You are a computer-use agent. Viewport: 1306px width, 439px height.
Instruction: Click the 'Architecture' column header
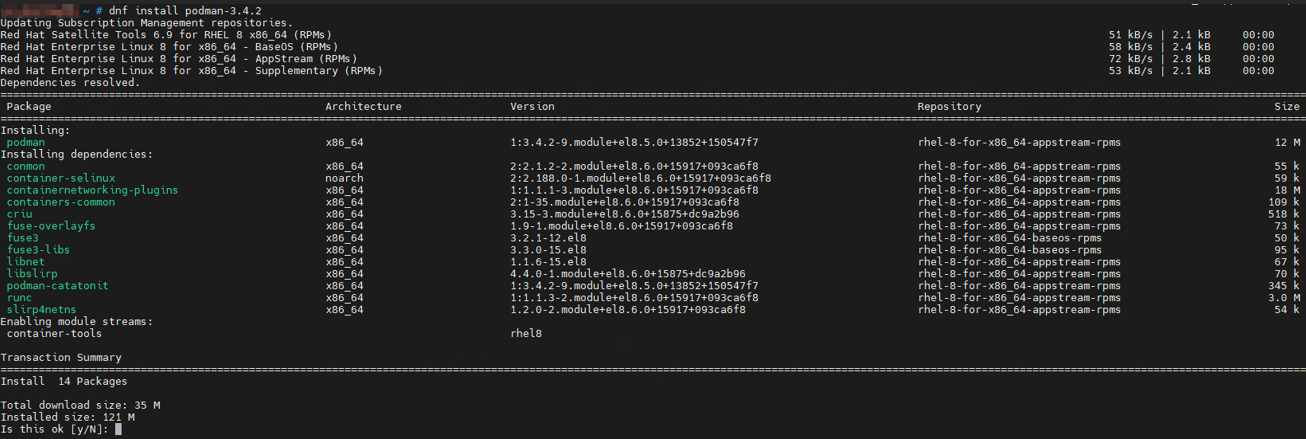pos(363,106)
